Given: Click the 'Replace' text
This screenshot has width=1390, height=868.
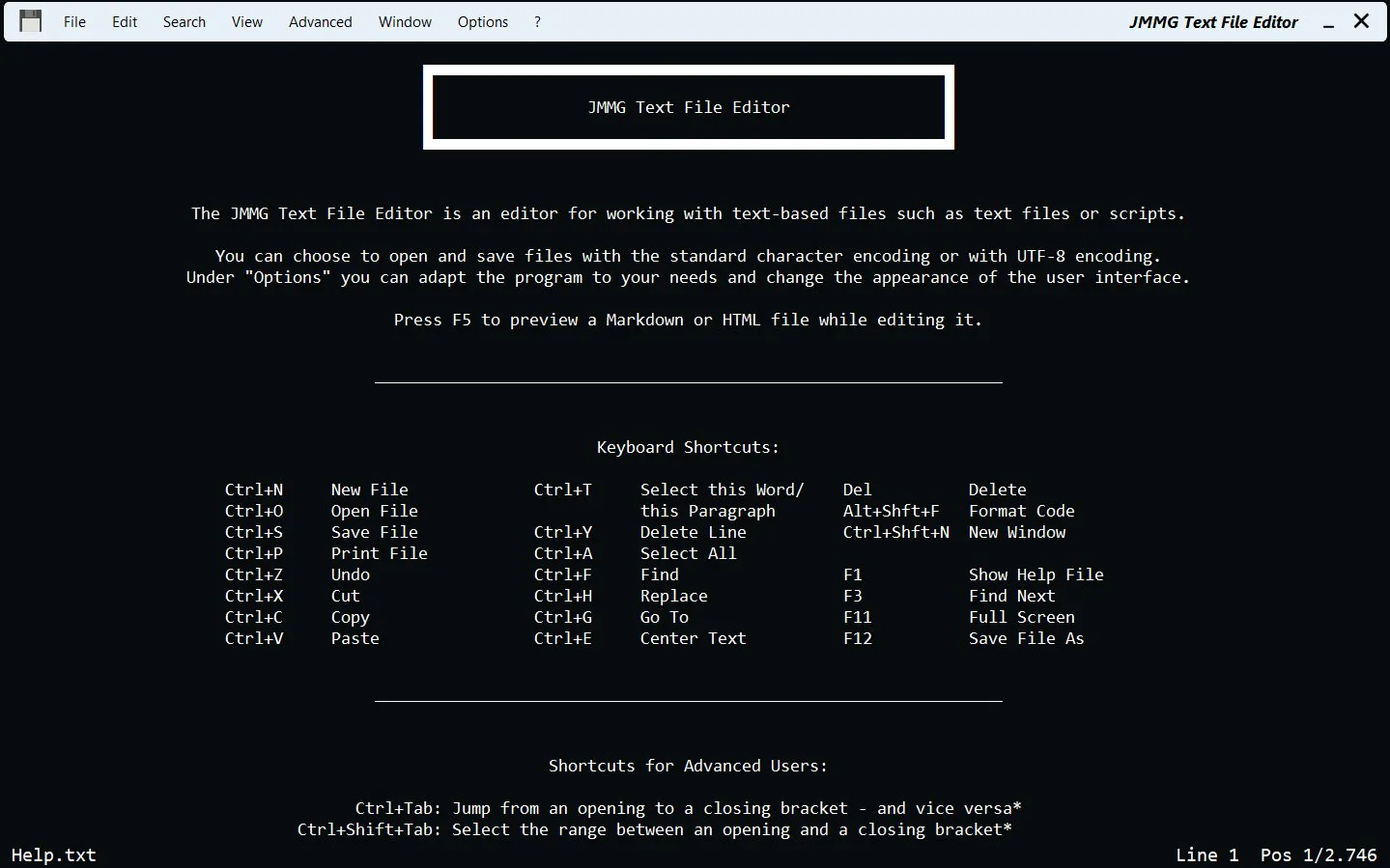Looking at the screenshot, I should [674, 596].
